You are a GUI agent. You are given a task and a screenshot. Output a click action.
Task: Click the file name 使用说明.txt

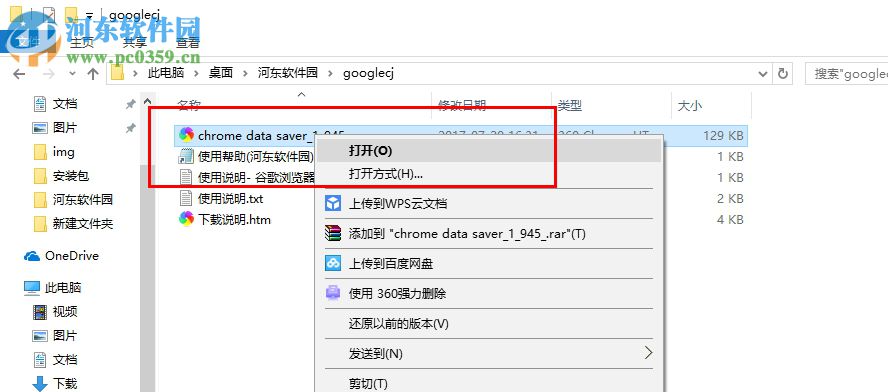click(230, 198)
